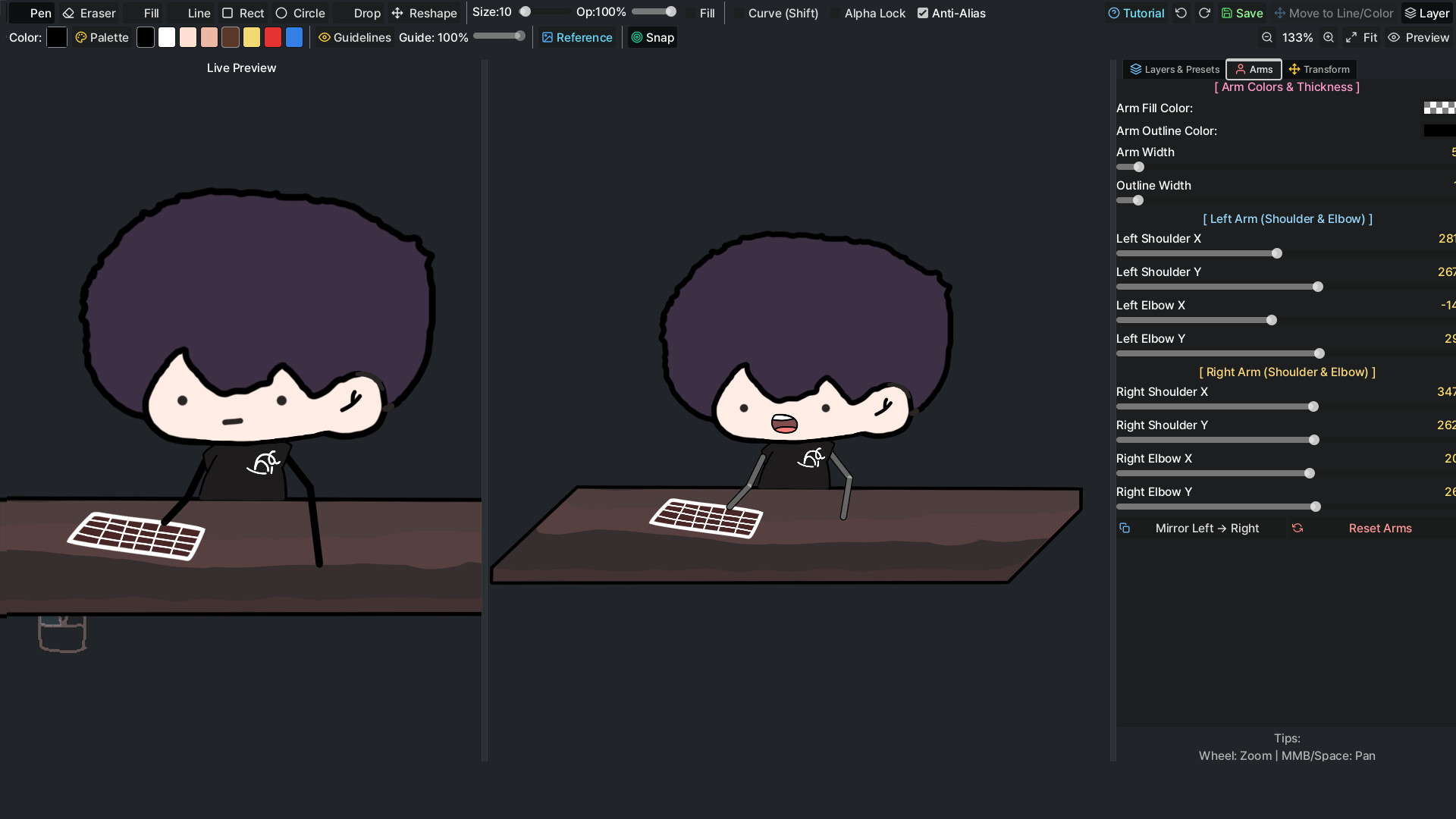Switch to the Arms tab
The width and height of the screenshot is (1456, 819).
[x=1254, y=69]
